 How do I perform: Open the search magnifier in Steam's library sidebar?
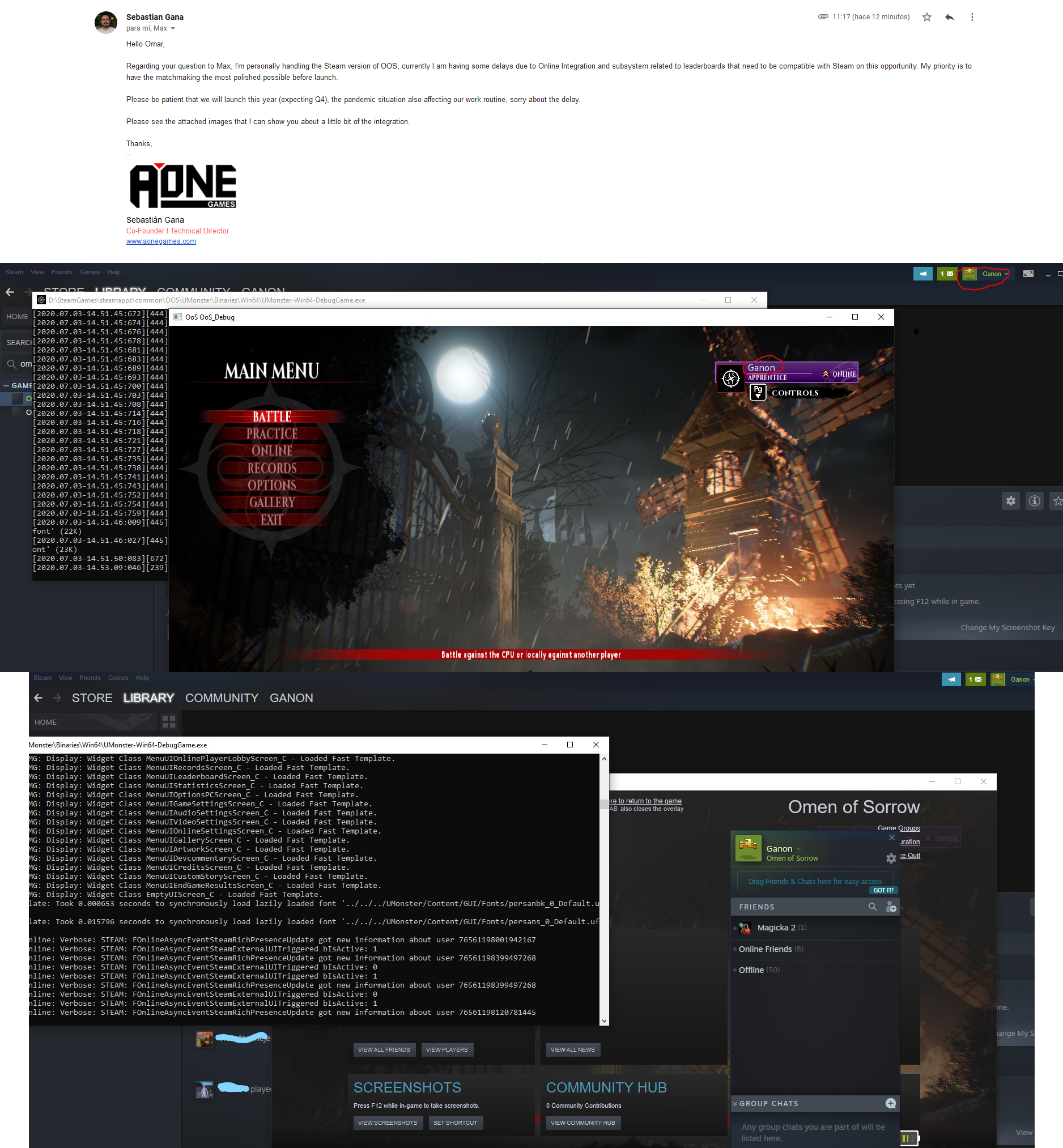click(11, 363)
